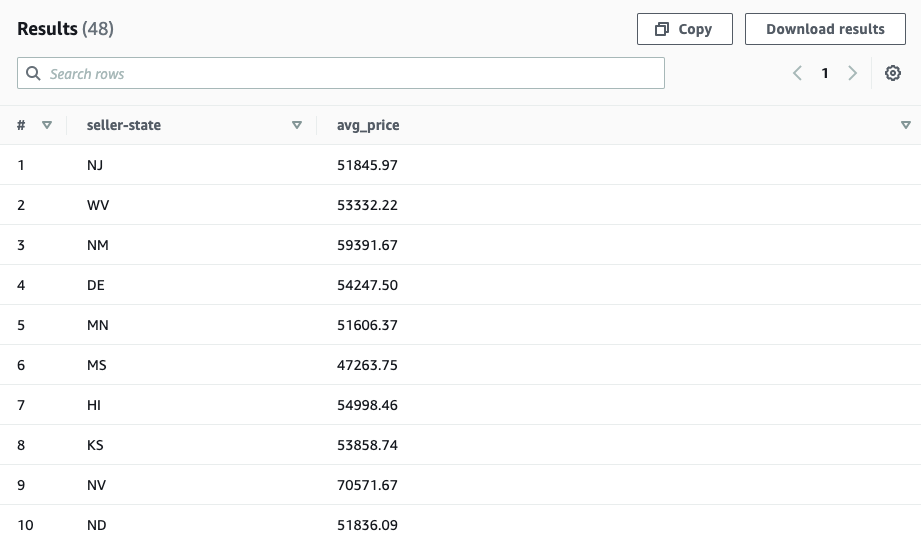
Task: Open sort dropdown for seller-state column
Action: [296, 125]
